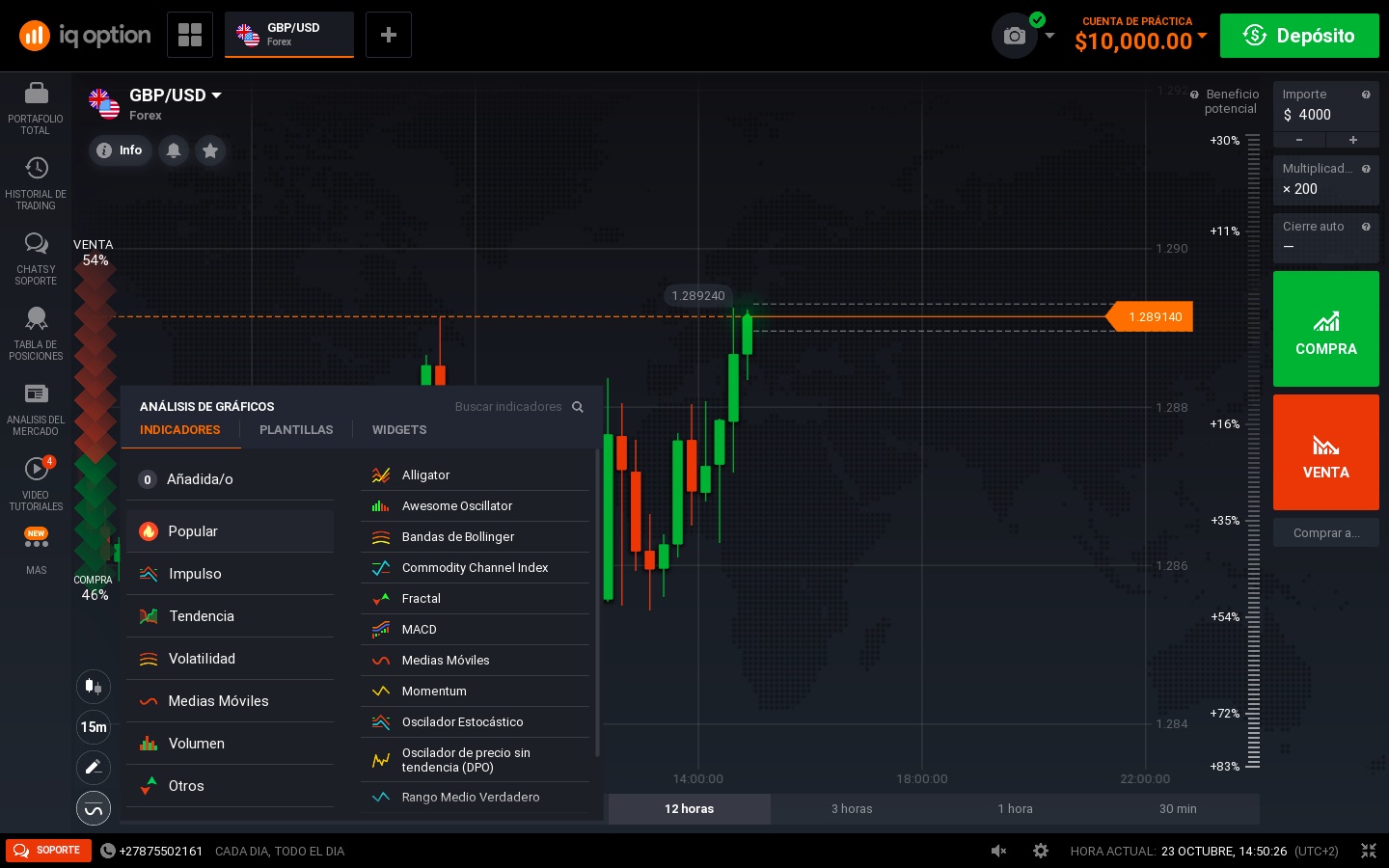Mute sound speaker toggle
This screenshot has height=868, width=1389.
pos(998,851)
